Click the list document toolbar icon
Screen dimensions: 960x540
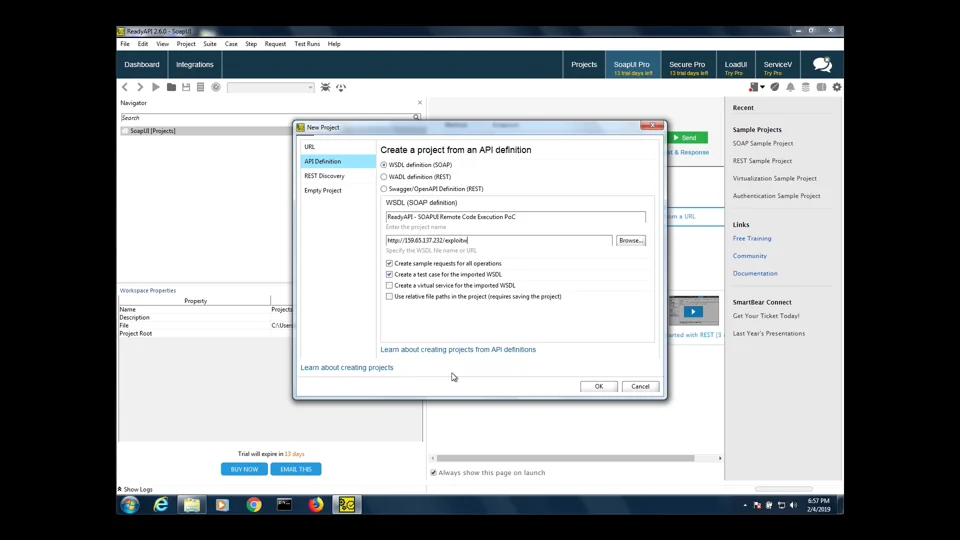pyautogui.click(x=201, y=88)
